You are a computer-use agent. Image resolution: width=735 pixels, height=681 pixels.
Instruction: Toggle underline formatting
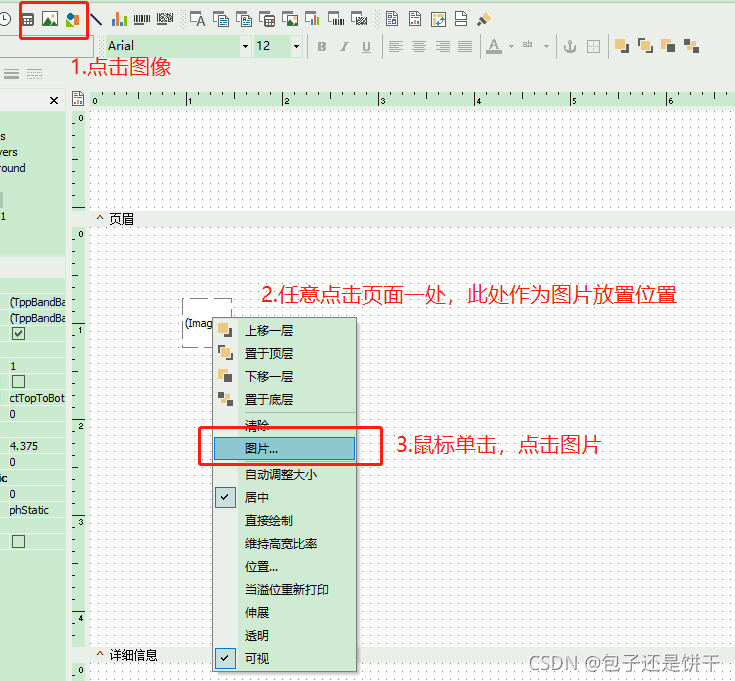point(367,46)
